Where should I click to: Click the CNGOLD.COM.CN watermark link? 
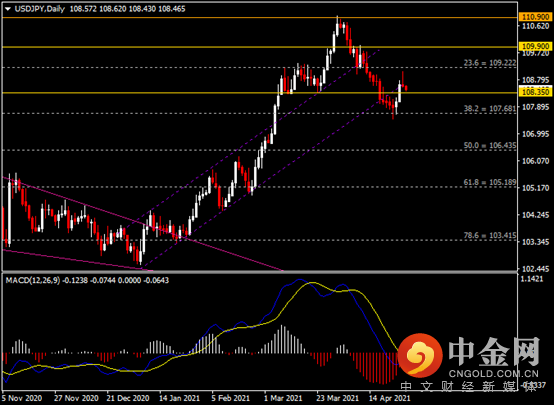494,373
